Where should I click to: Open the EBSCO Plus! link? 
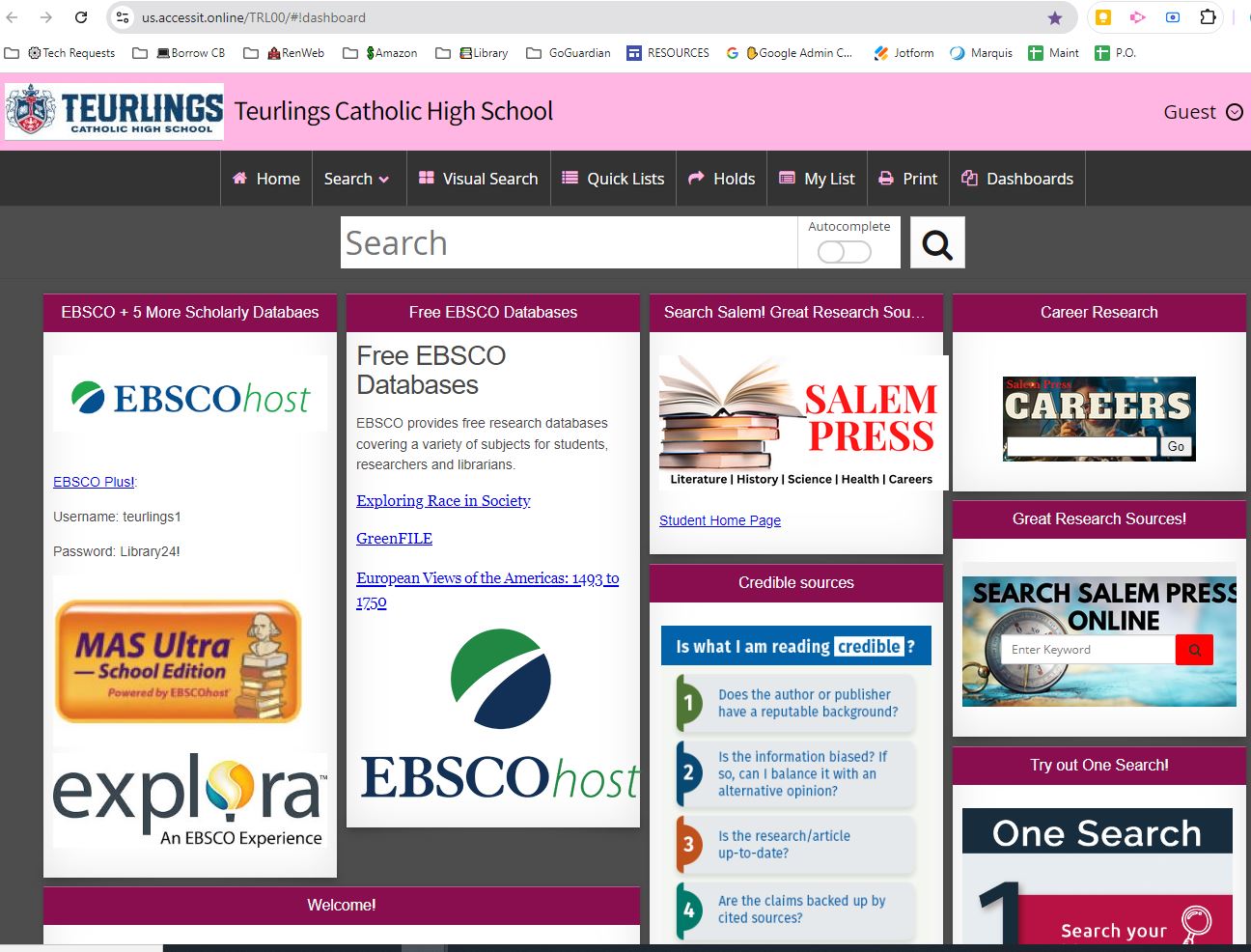(94, 482)
